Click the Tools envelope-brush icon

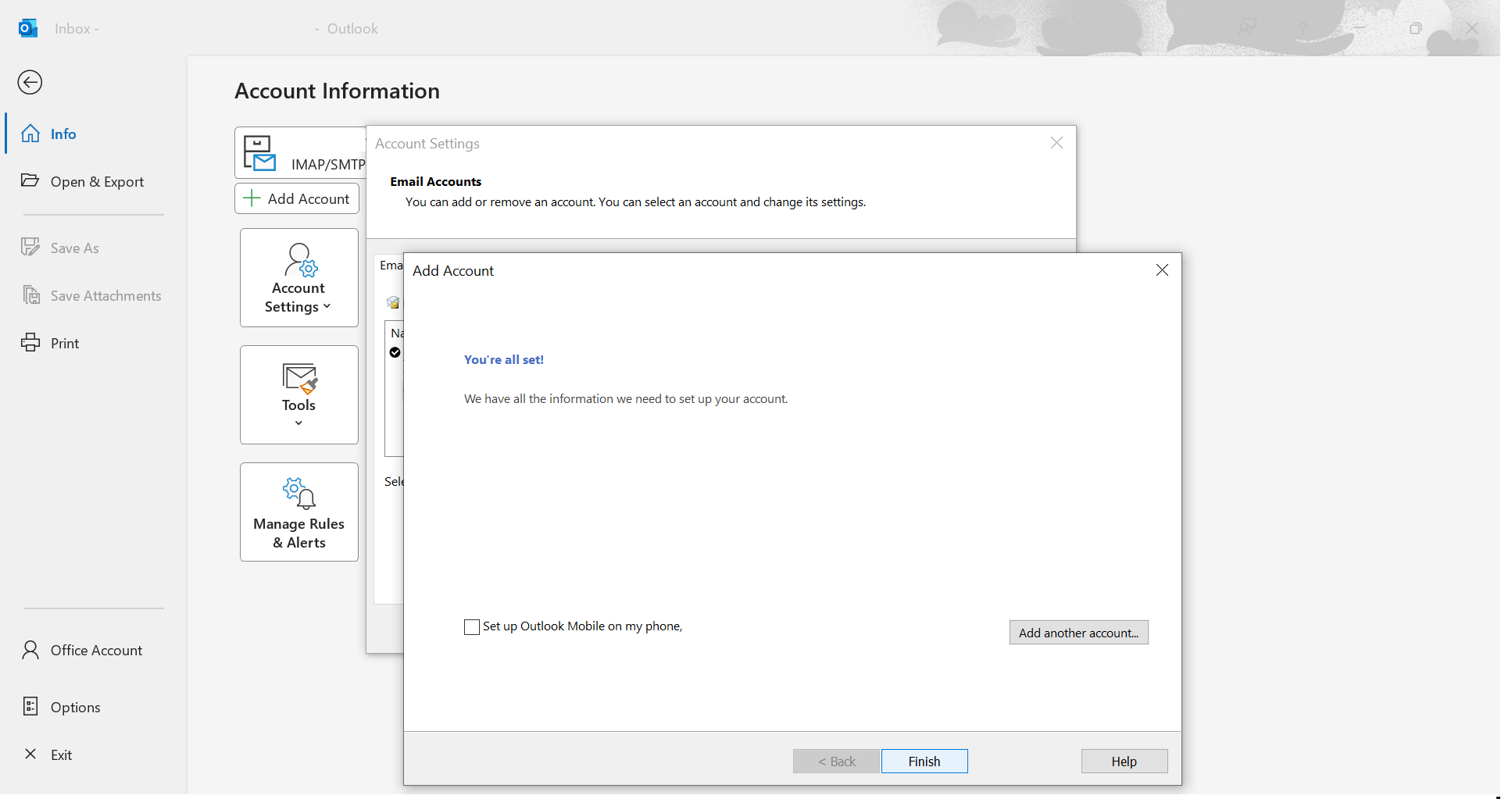click(x=300, y=378)
